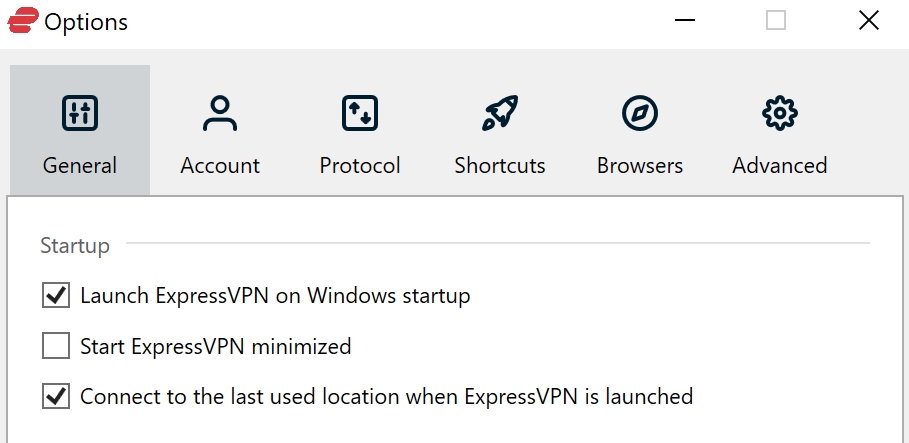Click the Advanced gear icon
This screenshot has width=909, height=443.
780,113
